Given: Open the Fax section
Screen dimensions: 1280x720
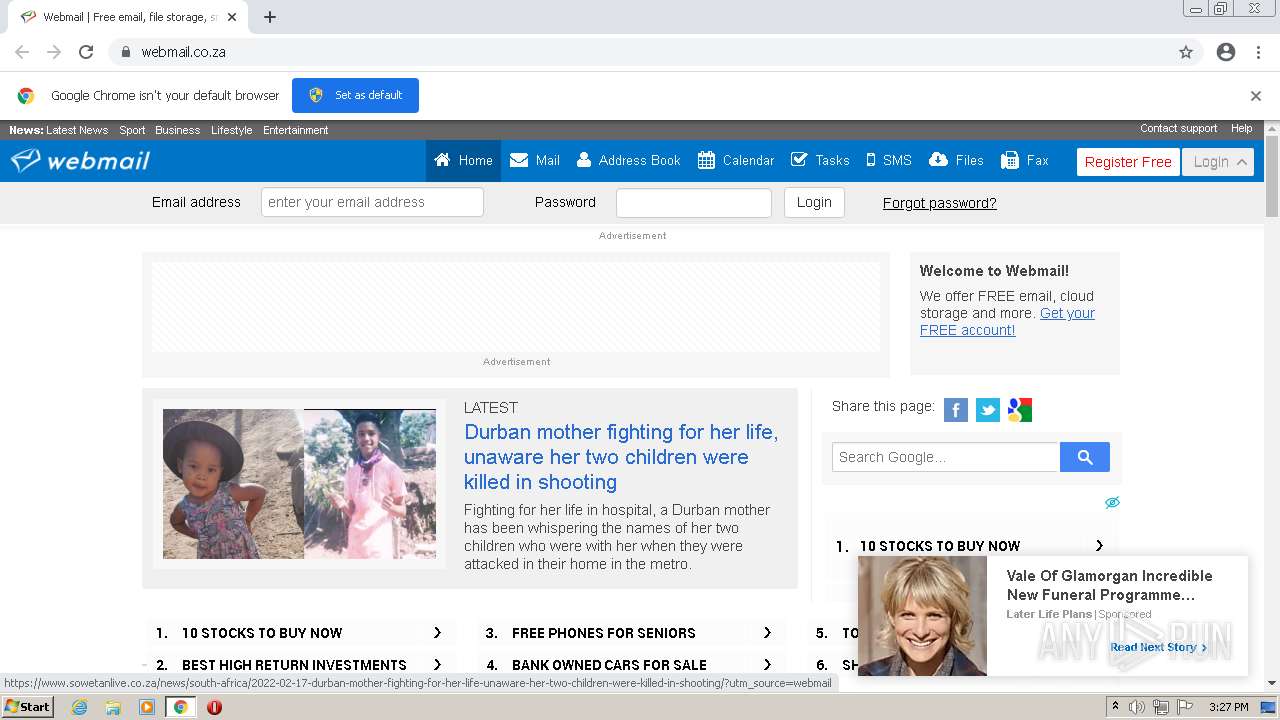Looking at the screenshot, I should 1025,160.
